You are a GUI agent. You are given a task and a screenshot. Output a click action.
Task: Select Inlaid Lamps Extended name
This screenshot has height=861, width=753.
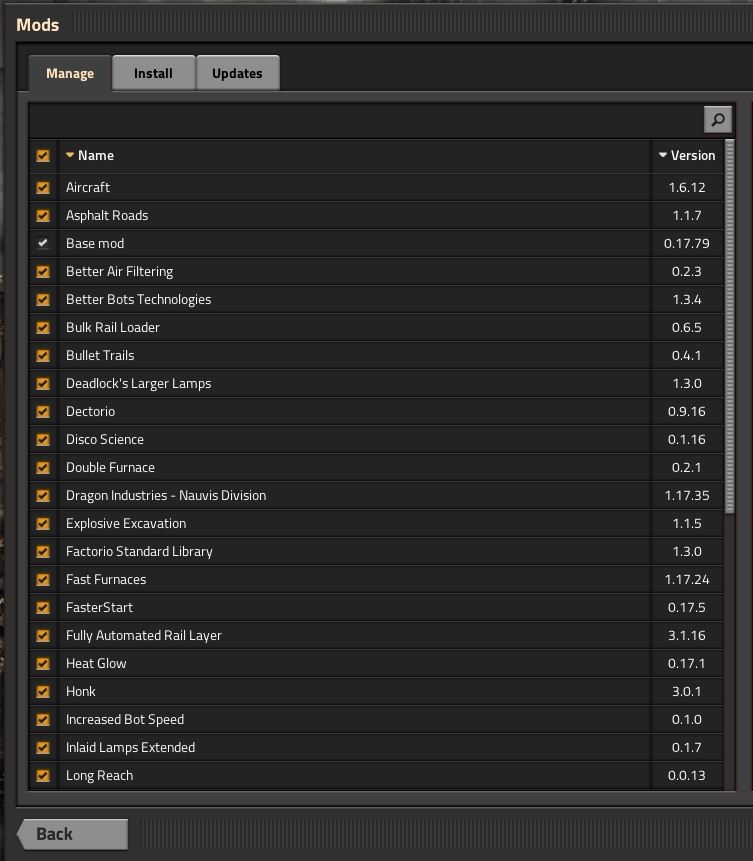tap(130, 747)
